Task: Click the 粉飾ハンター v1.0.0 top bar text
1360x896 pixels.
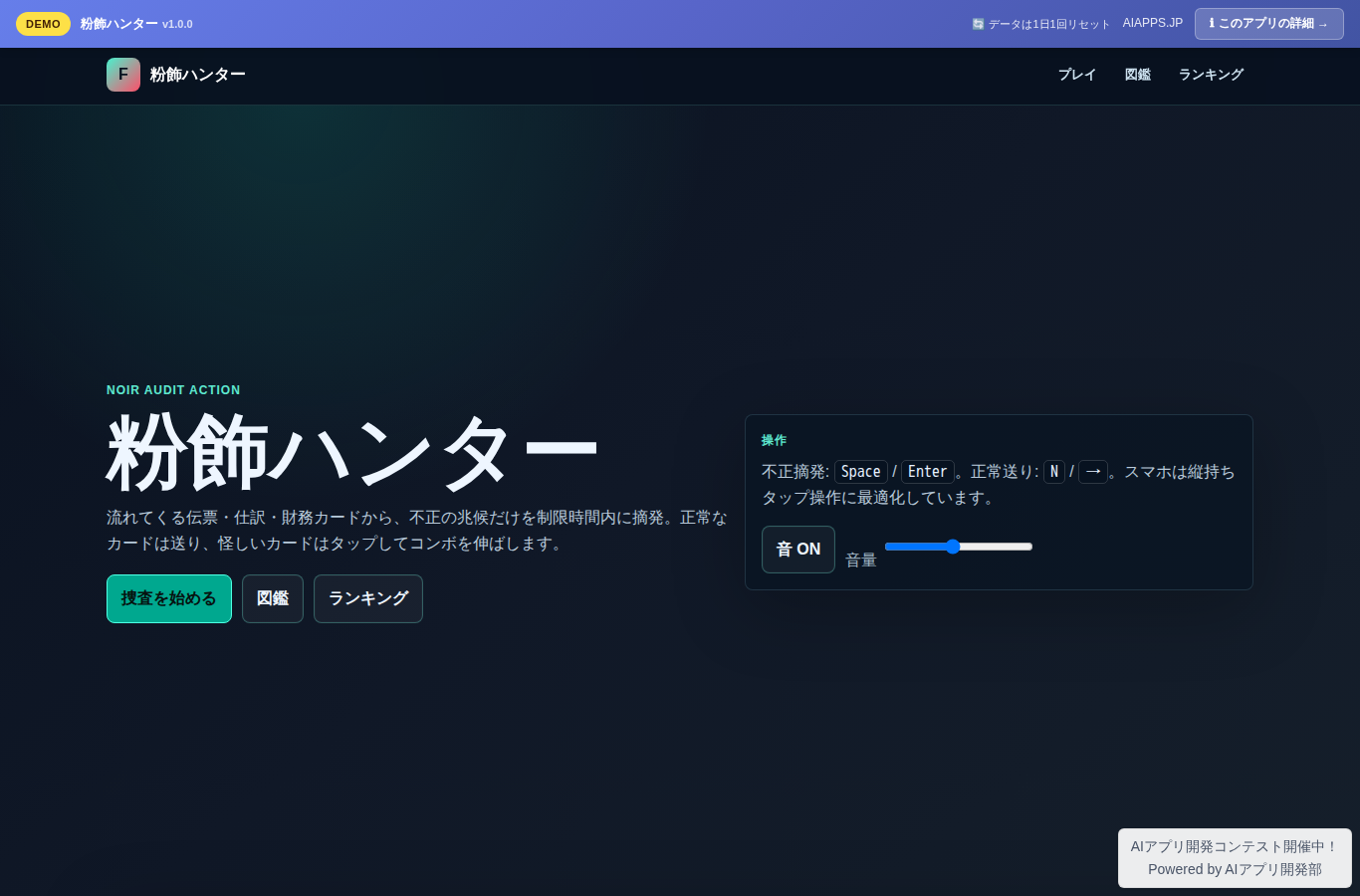Action: 136,24
